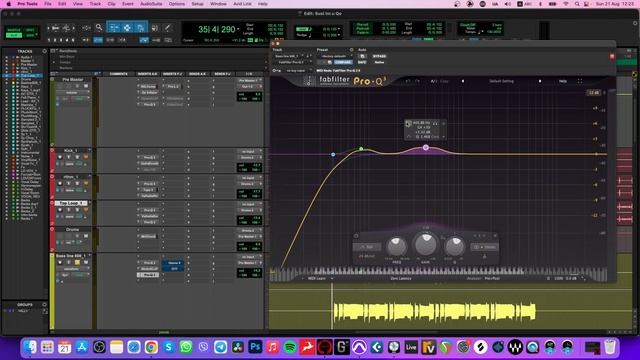Open the Music app from the dock

pos(272,347)
